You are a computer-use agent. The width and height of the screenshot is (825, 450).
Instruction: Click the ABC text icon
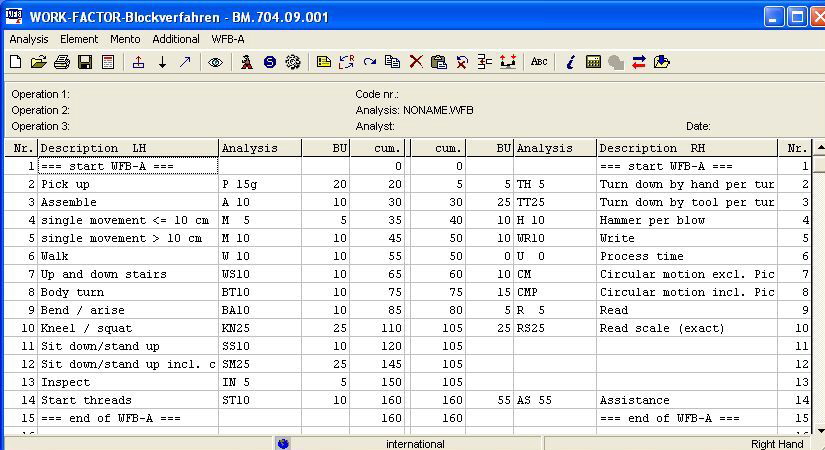(539, 62)
